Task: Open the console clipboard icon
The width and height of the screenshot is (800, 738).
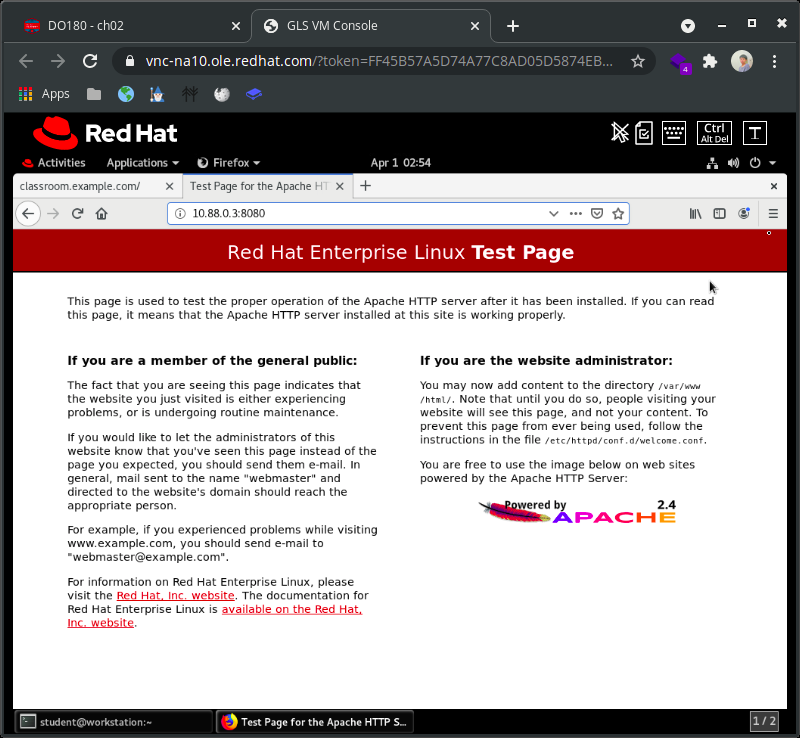Action: click(644, 133)
